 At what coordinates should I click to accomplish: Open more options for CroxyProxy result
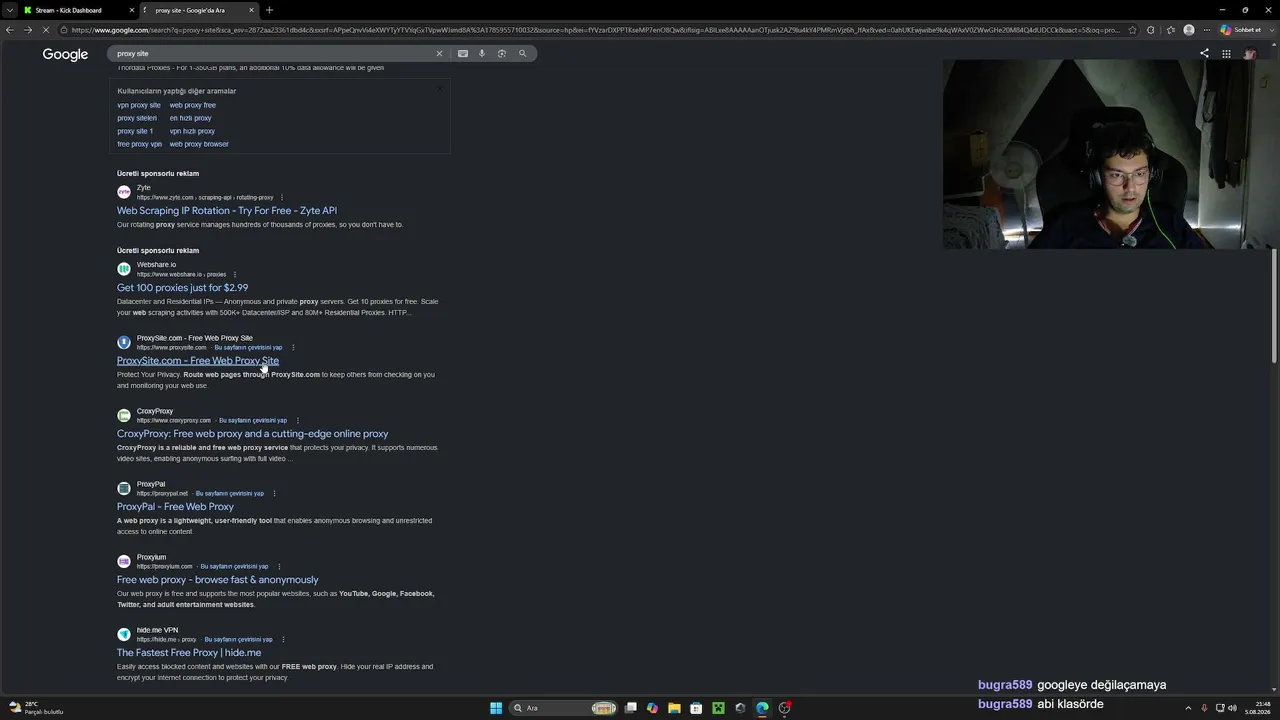click(298, 420)
